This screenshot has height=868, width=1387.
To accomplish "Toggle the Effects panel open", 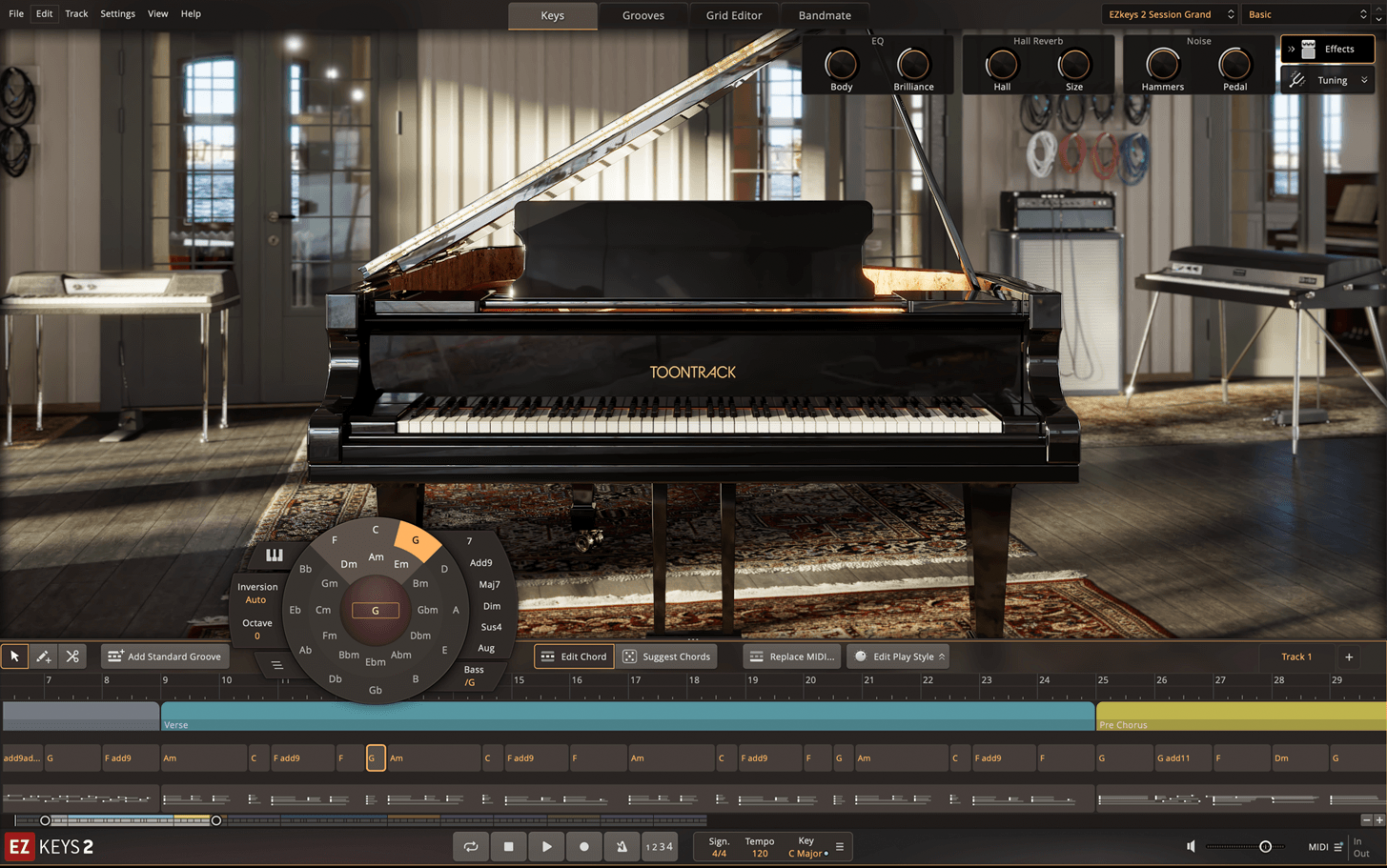I will 1328,49.
